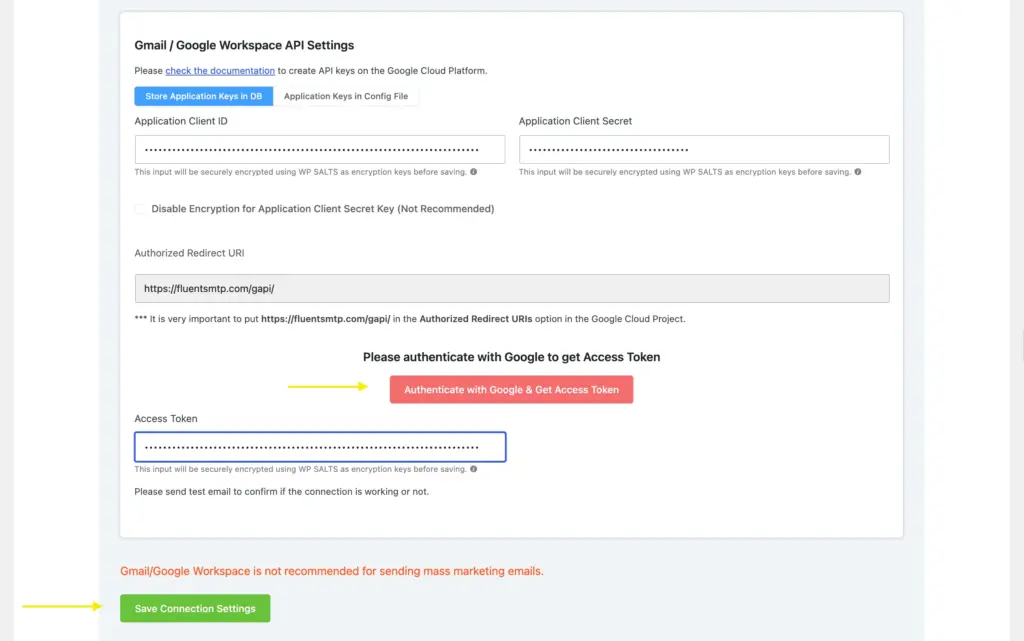Focus the Access Token input field
1024x641 pixels.
(320, 447)
